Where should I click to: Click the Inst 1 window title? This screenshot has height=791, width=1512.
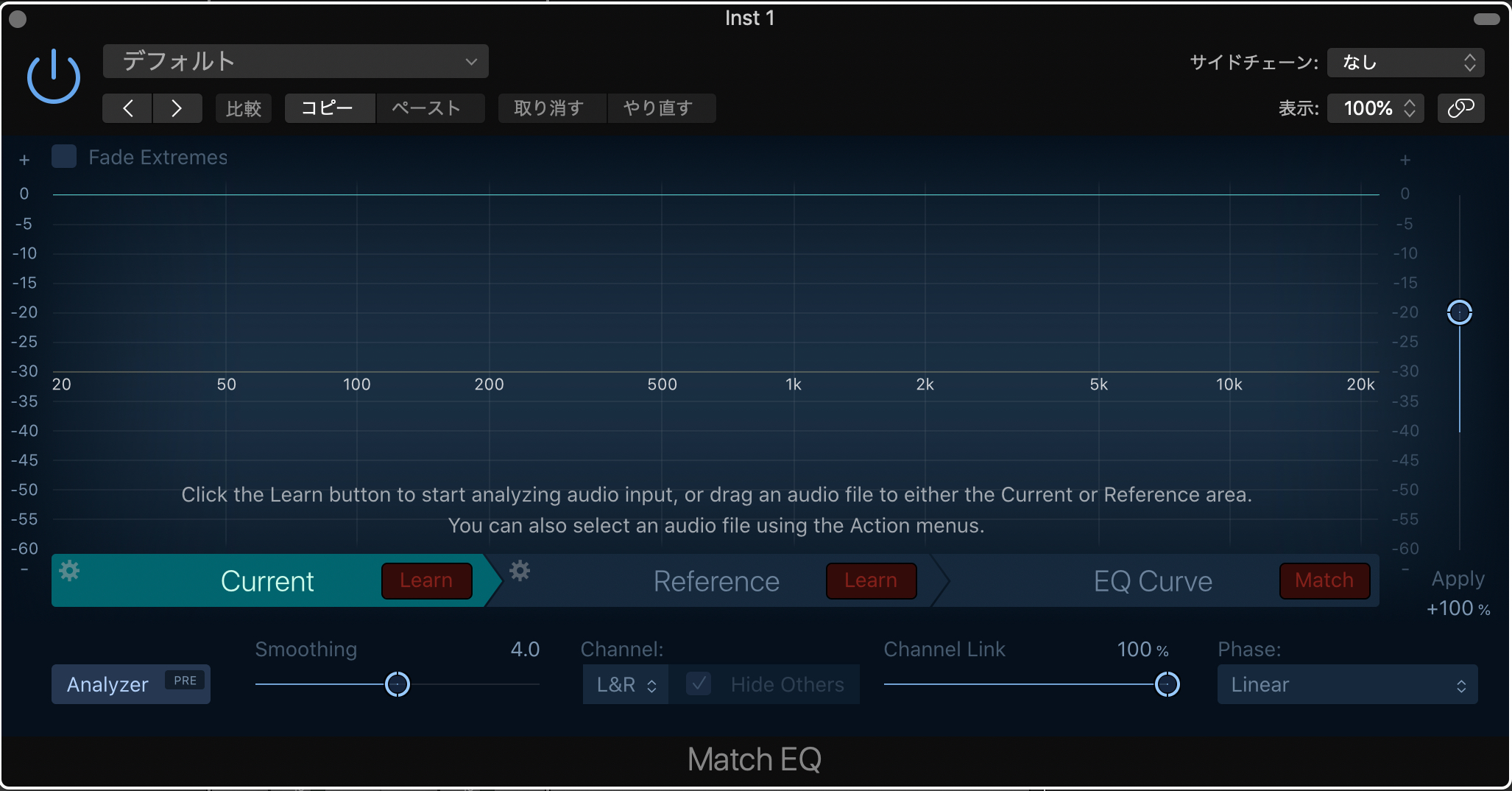point(749,18)
